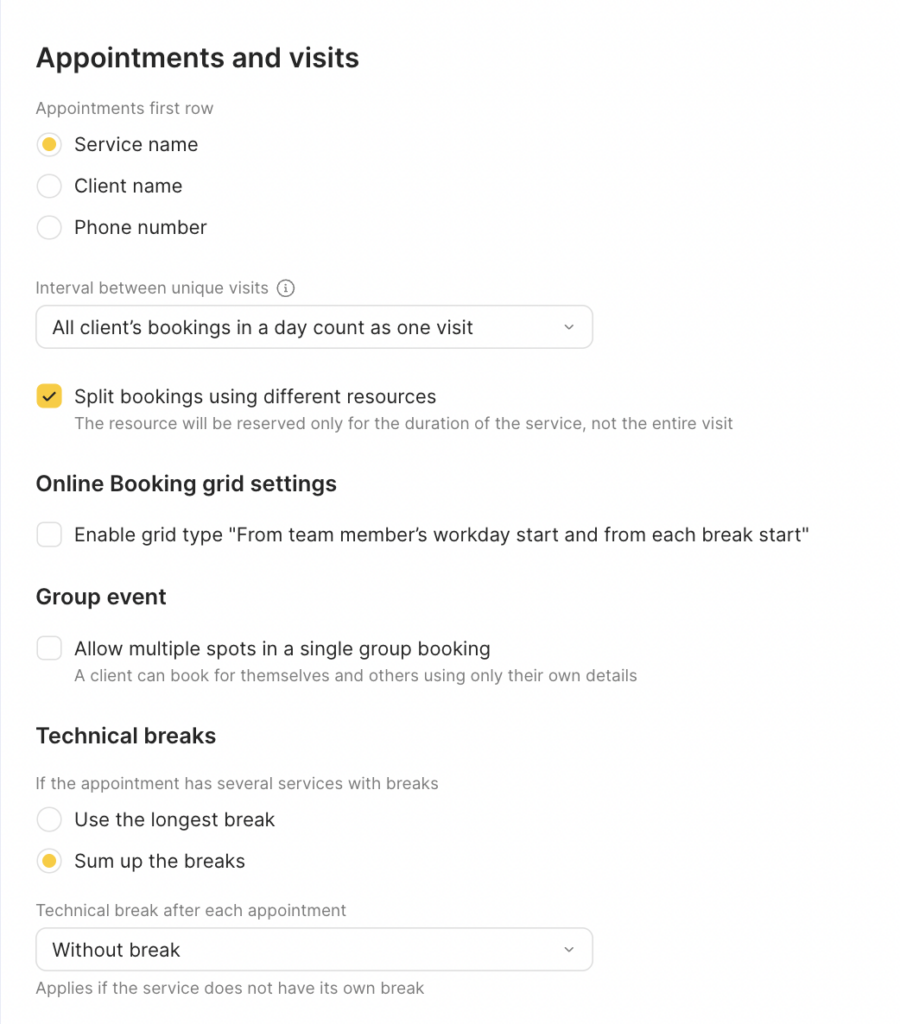900x1024 pixels.
Task: Choose Client name for appointments first row
Action: (49, 186)
